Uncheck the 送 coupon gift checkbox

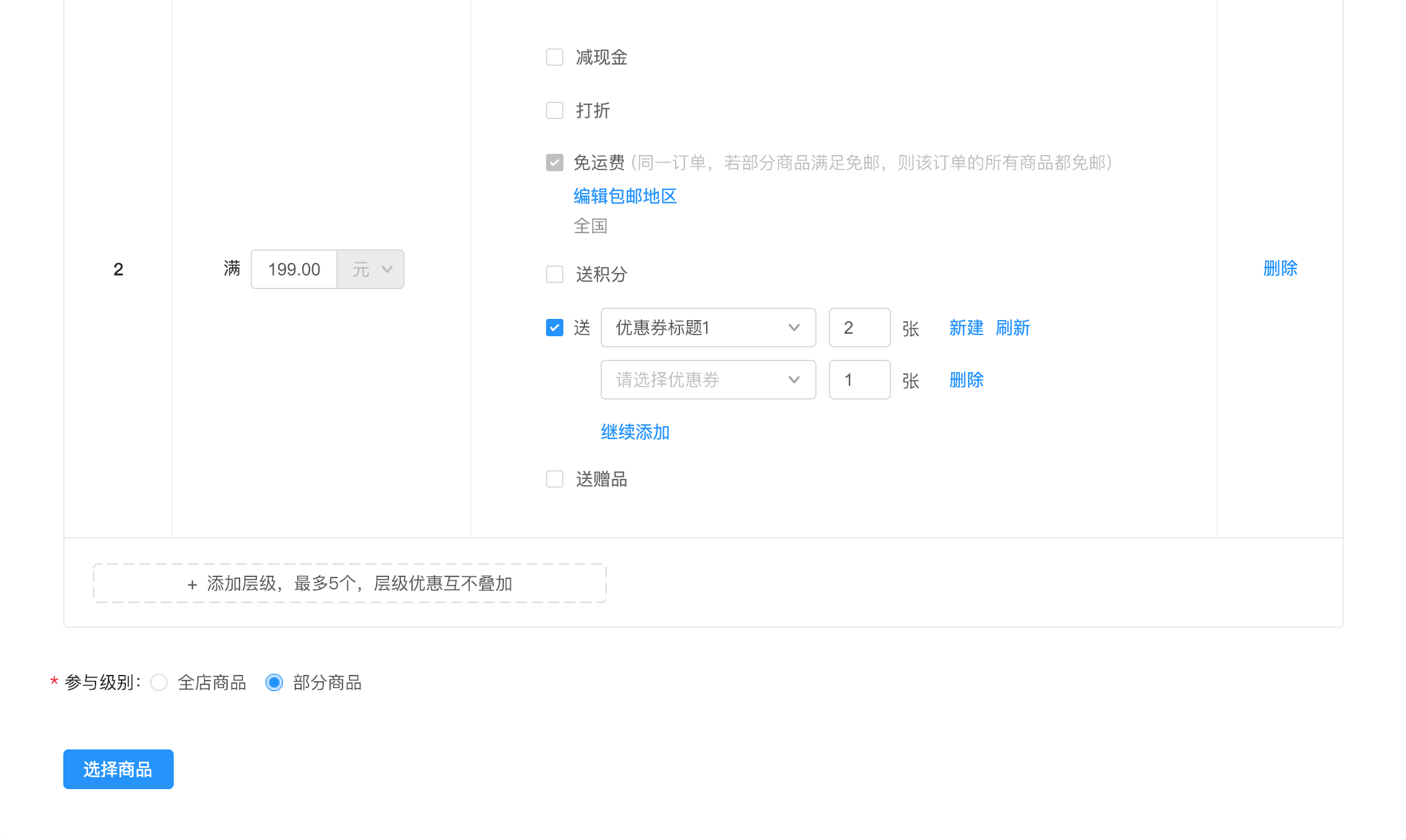coord(554,328)
